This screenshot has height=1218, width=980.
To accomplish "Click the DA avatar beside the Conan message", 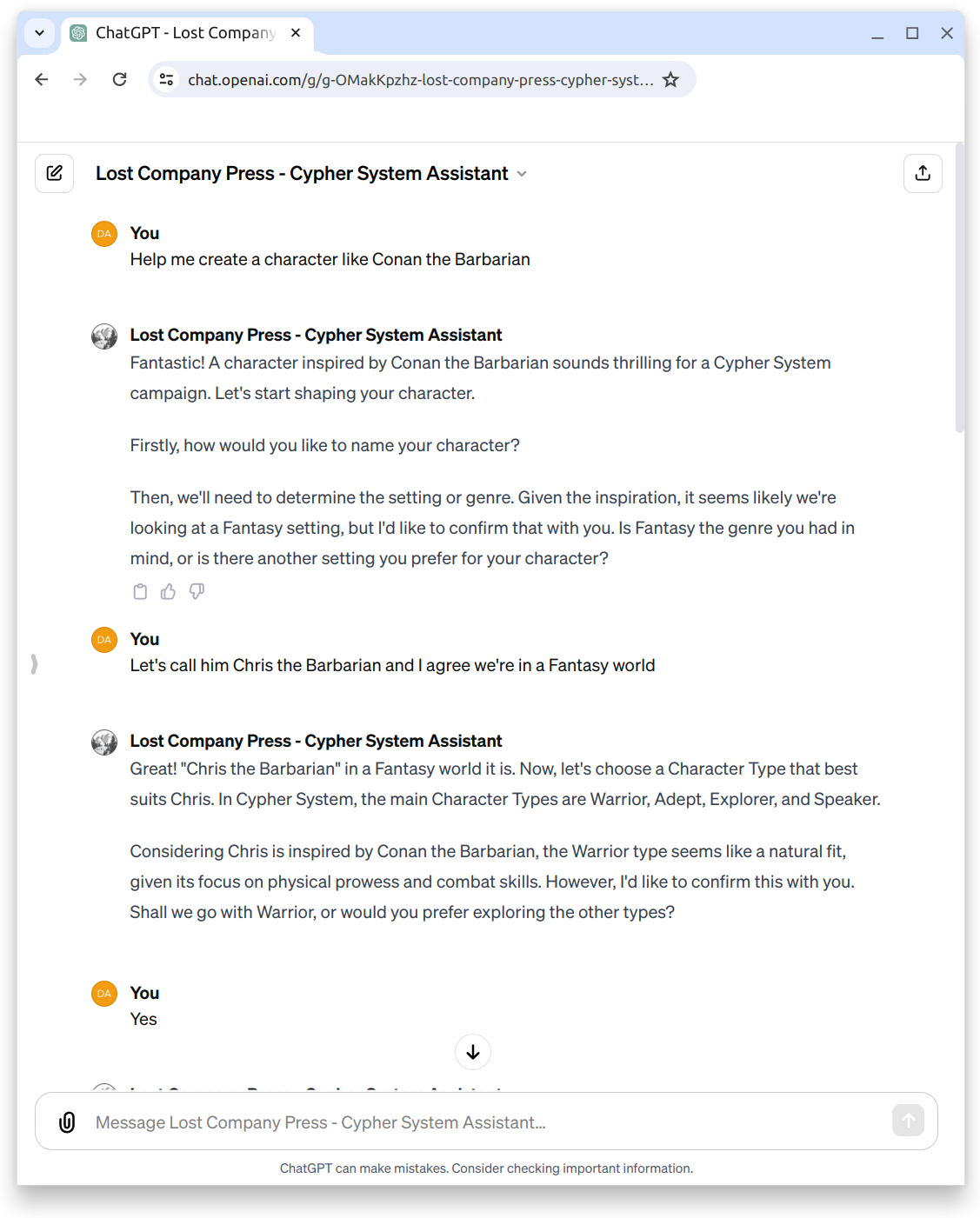I will tap(104, 234).
